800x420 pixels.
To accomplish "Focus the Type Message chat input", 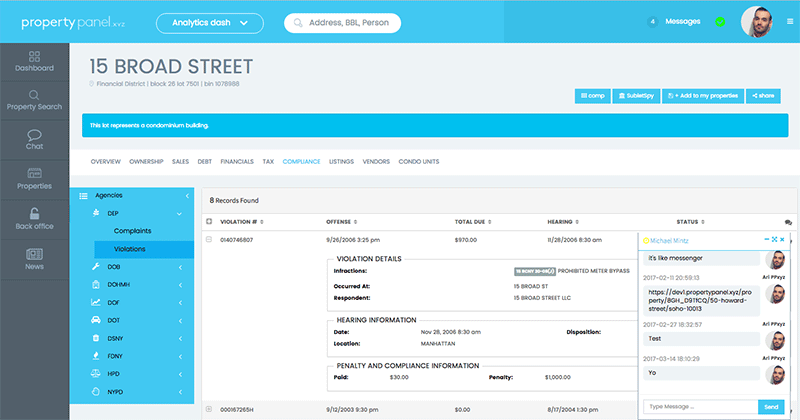I will coord(698,407).
